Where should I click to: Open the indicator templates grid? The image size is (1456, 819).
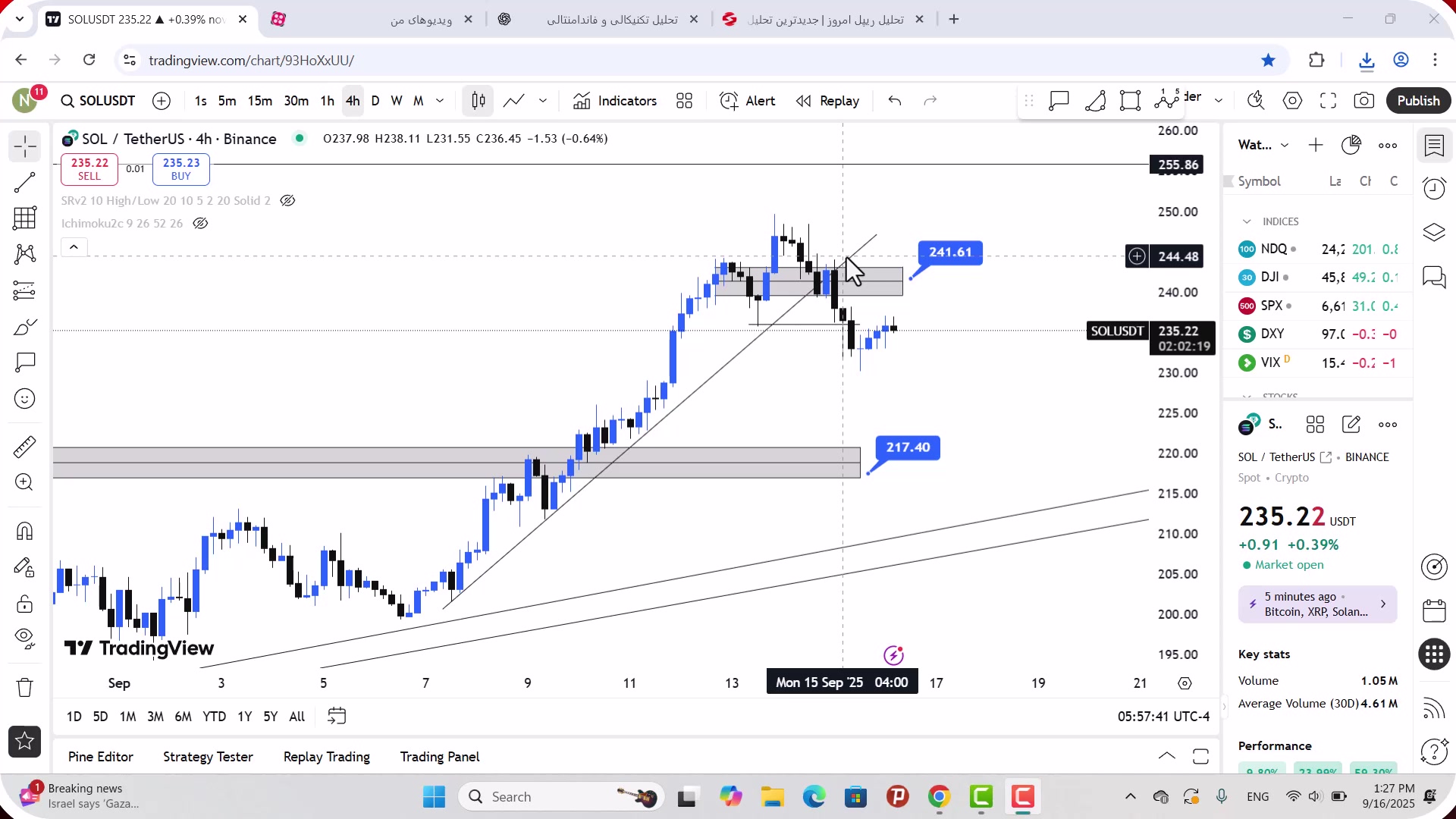[684, 101]
